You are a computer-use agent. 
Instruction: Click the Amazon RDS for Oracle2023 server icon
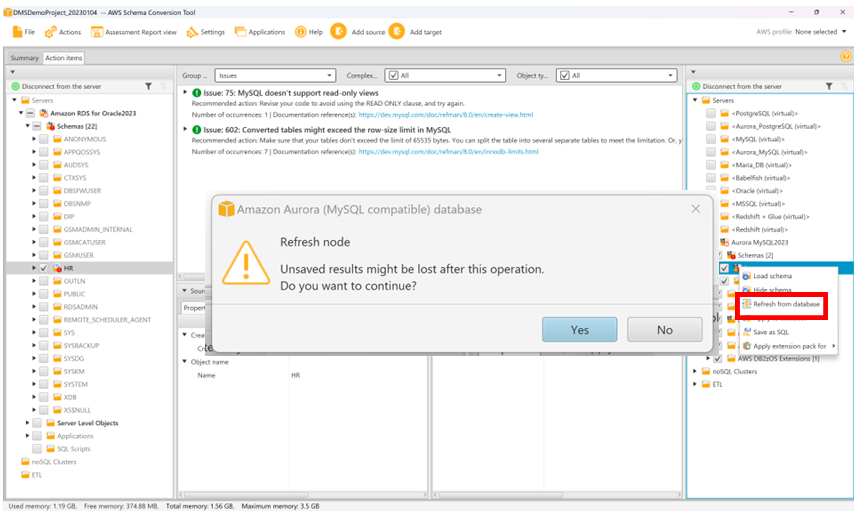(44, 113)
